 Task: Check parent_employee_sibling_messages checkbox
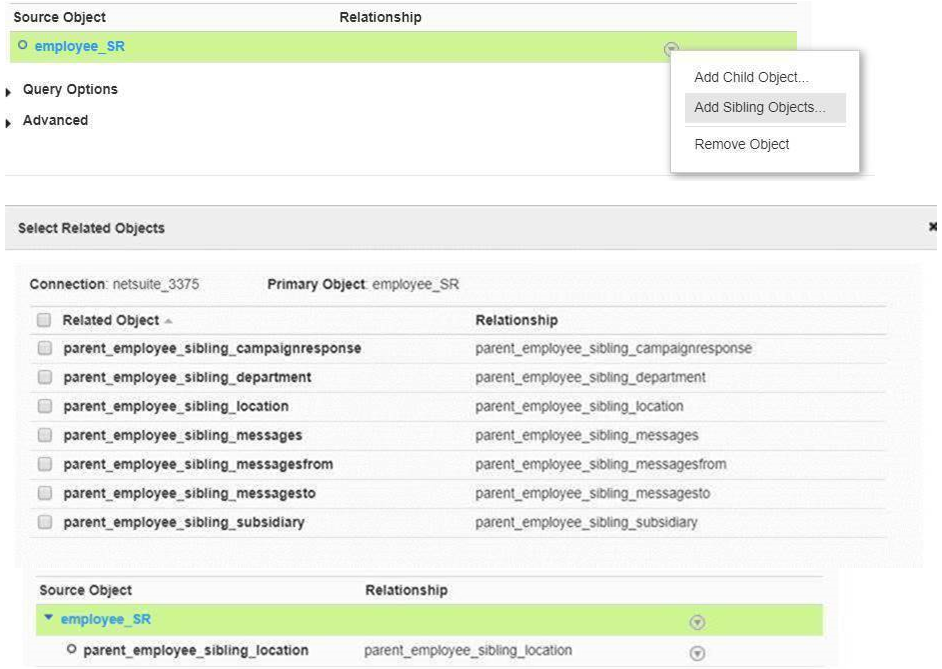coord(44,435)
